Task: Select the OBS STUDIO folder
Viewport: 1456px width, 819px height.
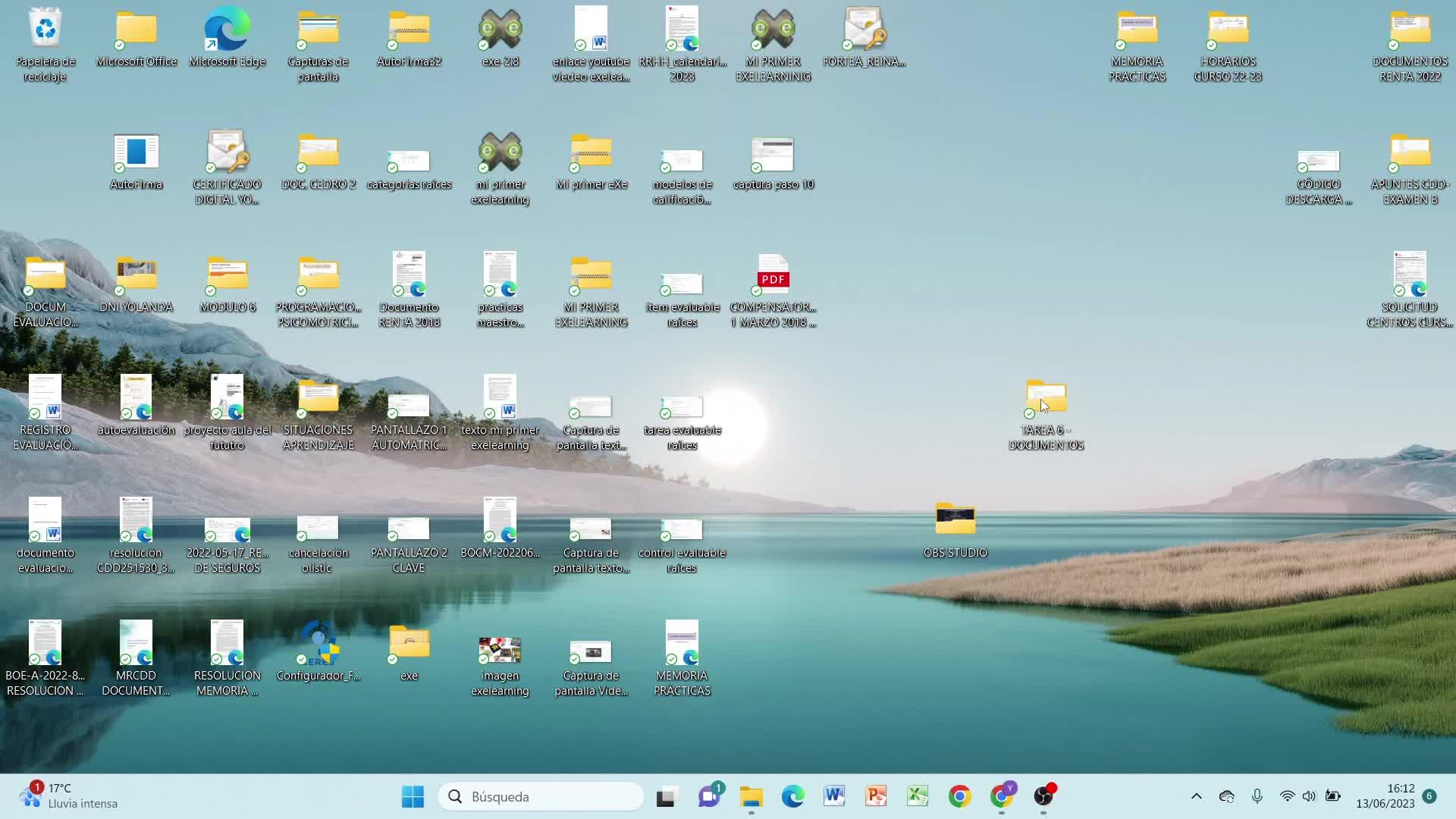Action: [x=955, y=521]
